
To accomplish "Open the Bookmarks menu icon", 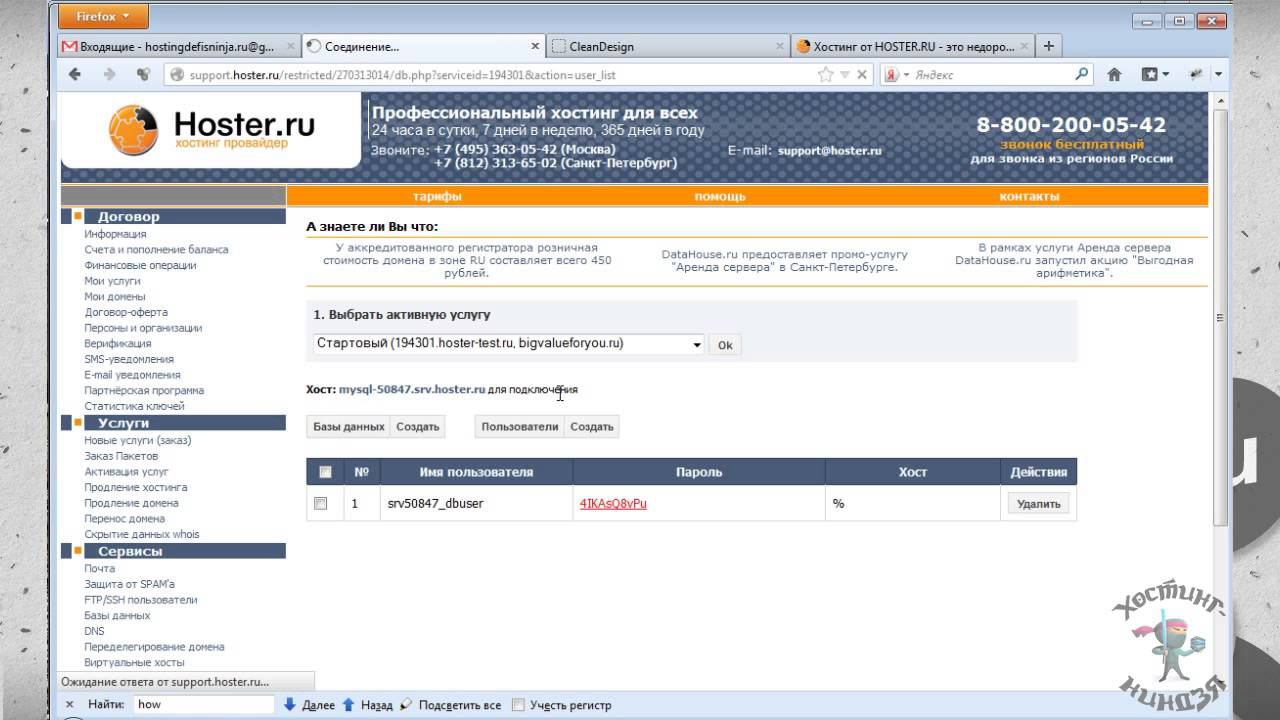I will coord(1156,74).
